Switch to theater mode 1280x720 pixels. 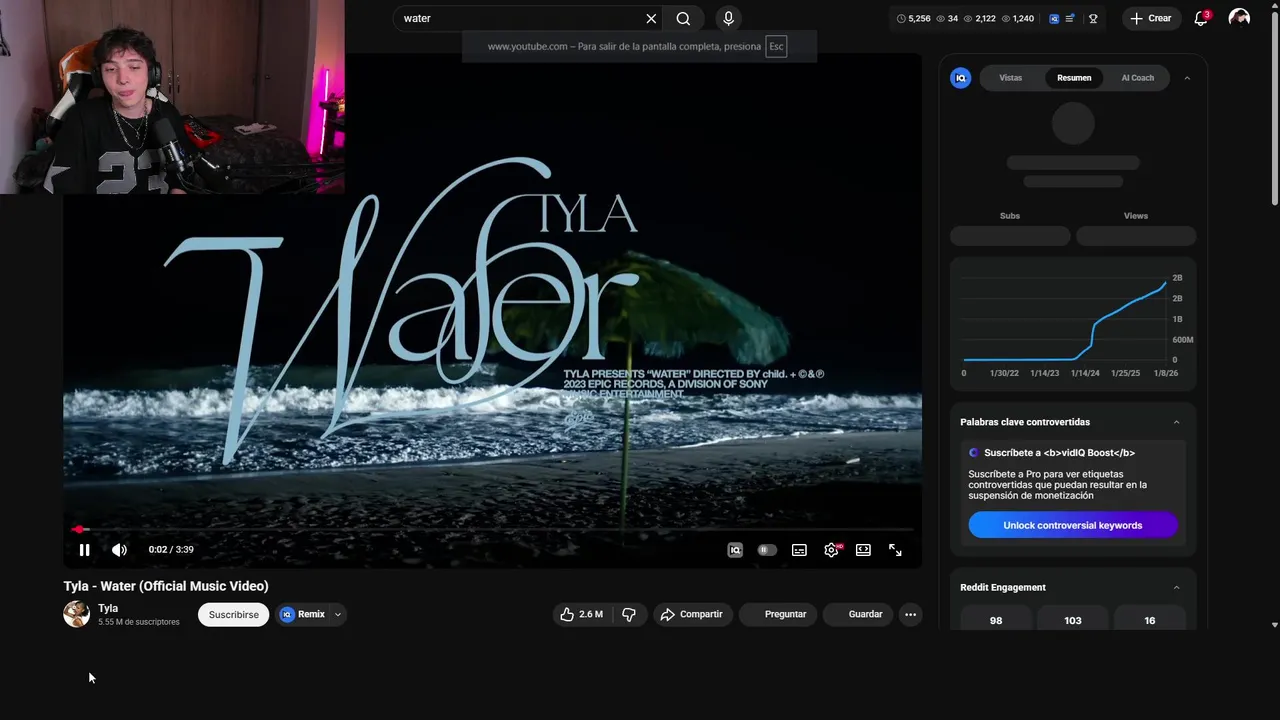tap(863, 550)
